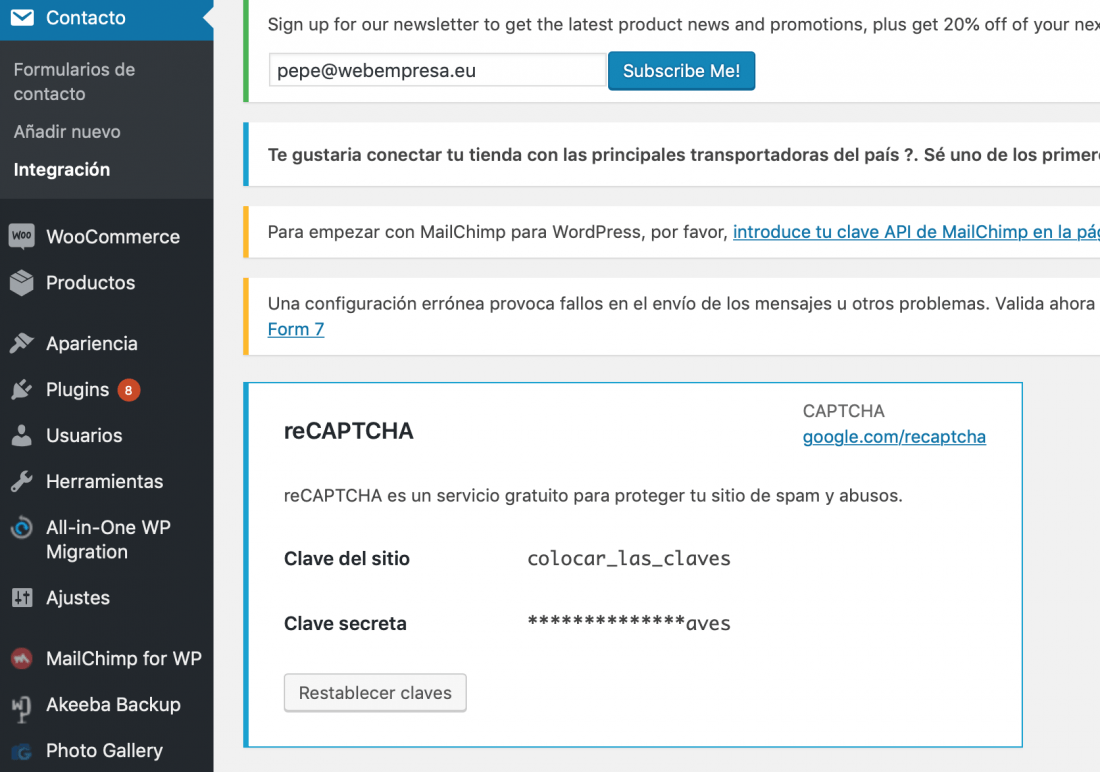Click the Plugins plug icon
Image resolution: width=1100 pixels, height=772 pixels.
pyautogui.click(x=22, y=389)
